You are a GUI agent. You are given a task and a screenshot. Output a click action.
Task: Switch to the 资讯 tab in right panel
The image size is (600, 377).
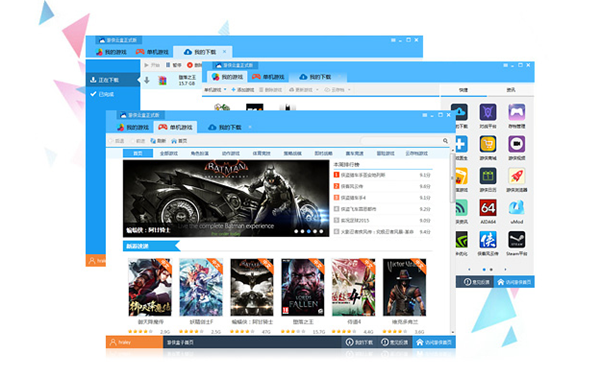coord(511,90)
